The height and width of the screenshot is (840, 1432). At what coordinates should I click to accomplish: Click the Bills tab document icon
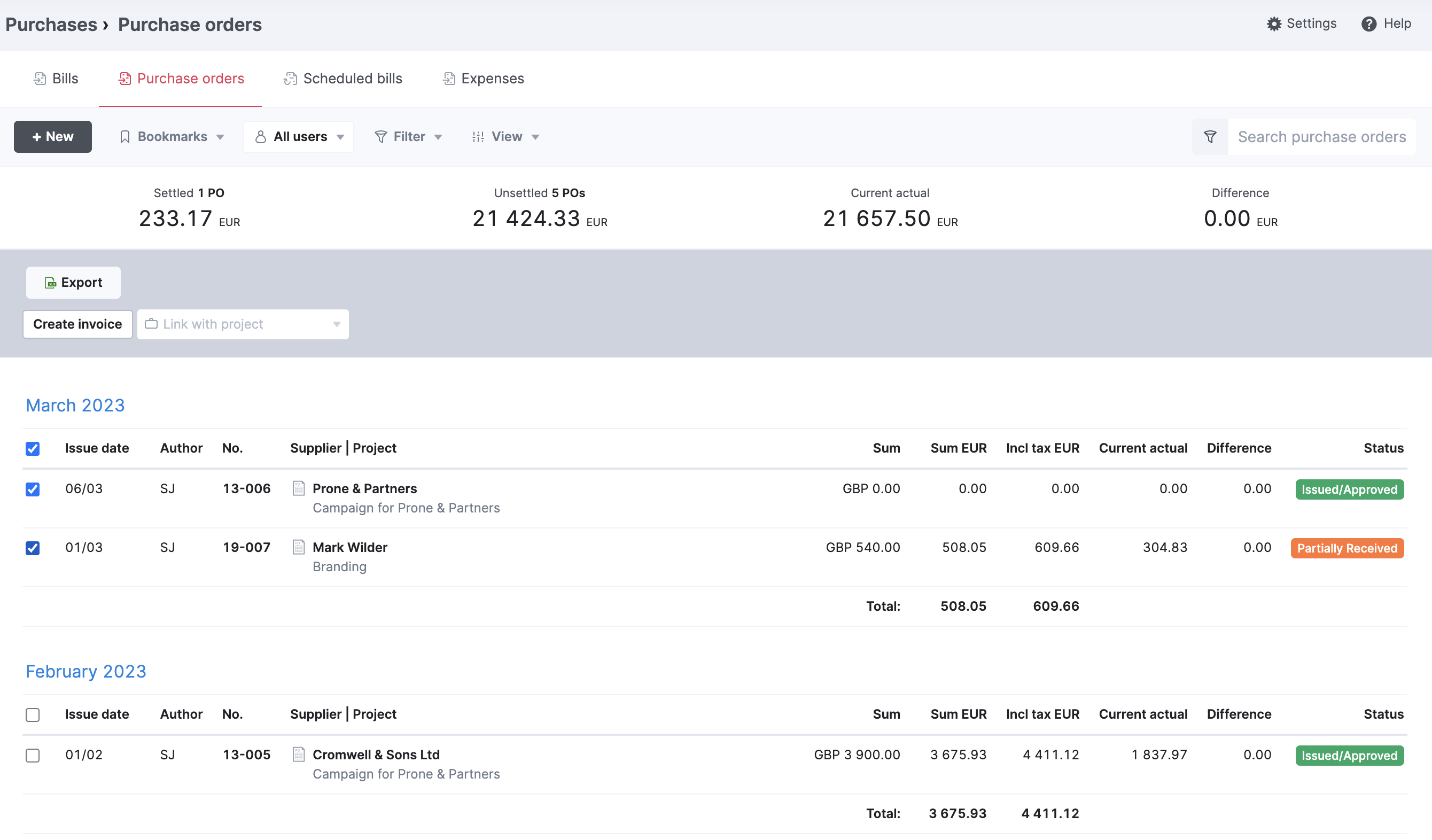pos(40,79)
